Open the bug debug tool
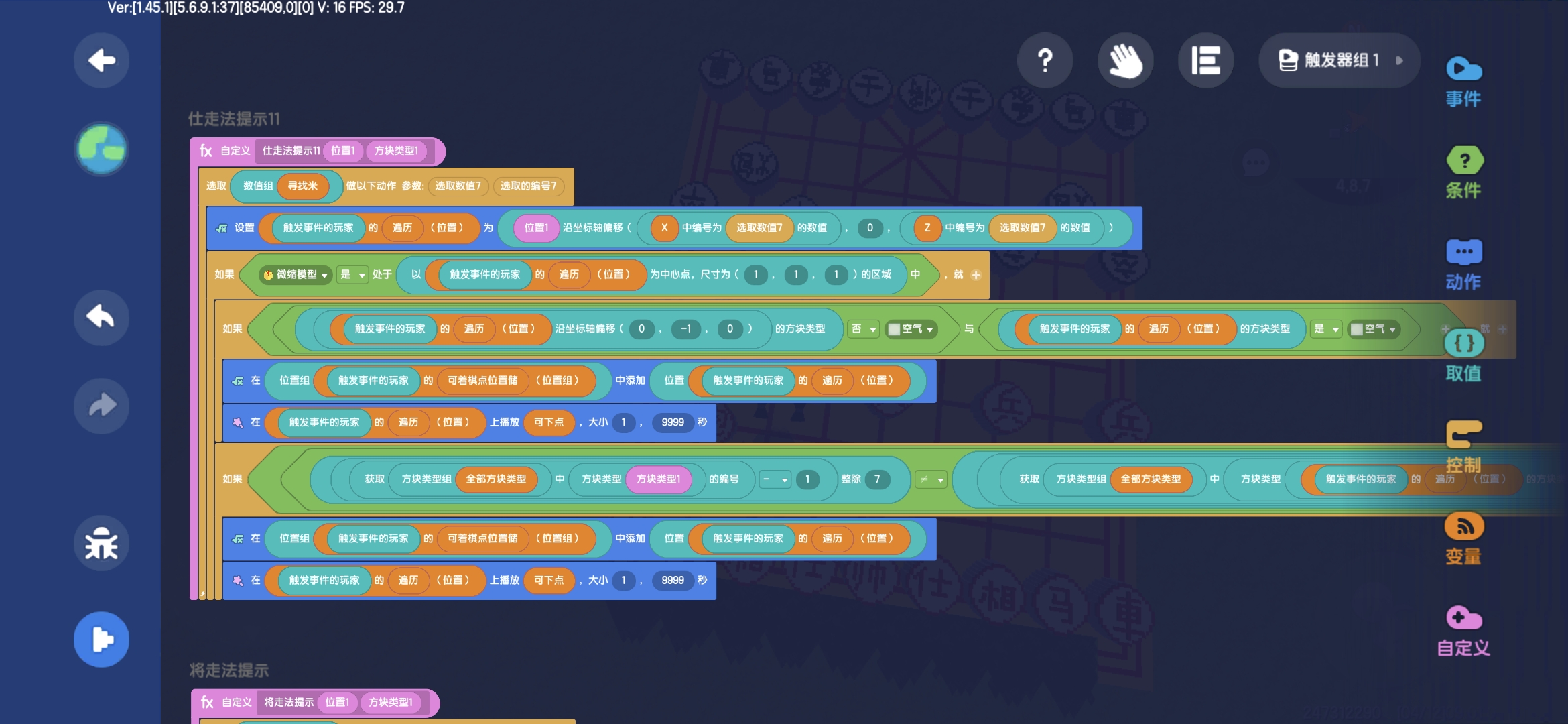 [101, 543]
